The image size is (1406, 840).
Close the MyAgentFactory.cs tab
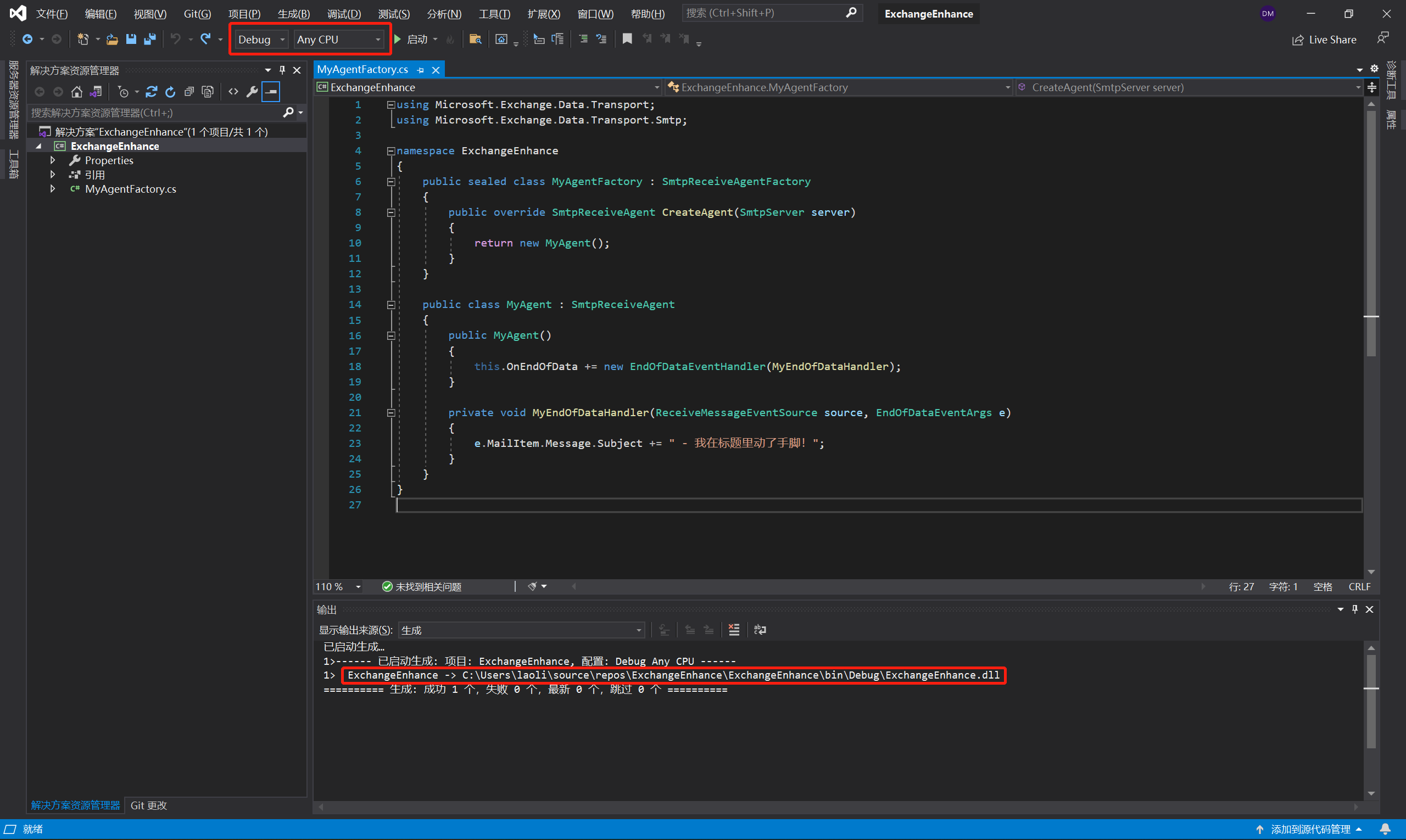(x=436, y=70)
